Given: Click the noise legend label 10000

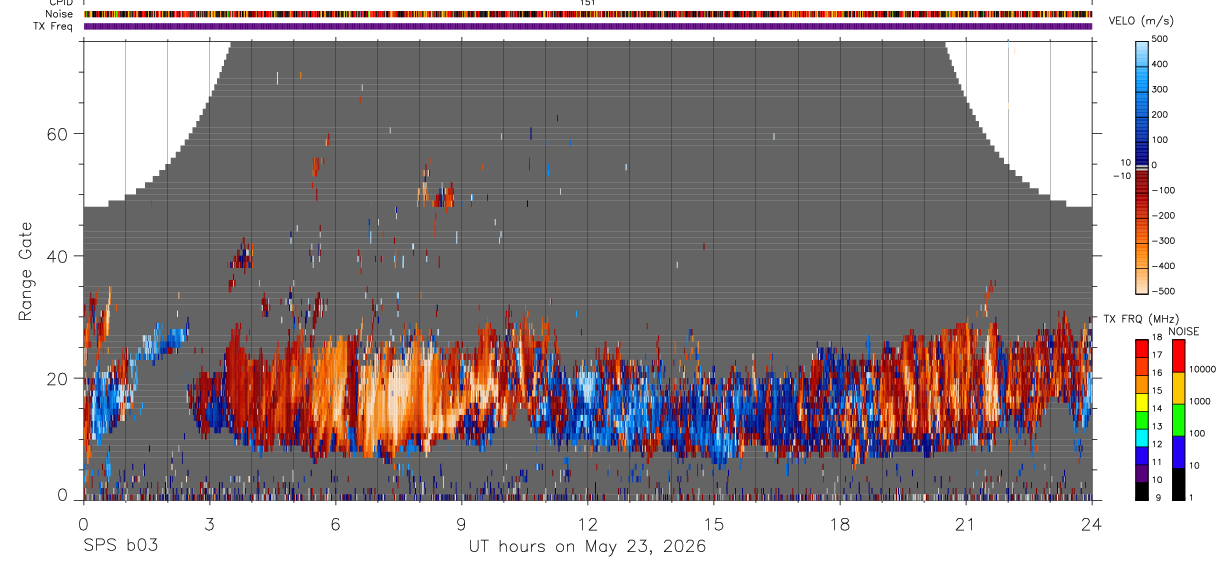Looking at the screenshot, I should 1201,369.
